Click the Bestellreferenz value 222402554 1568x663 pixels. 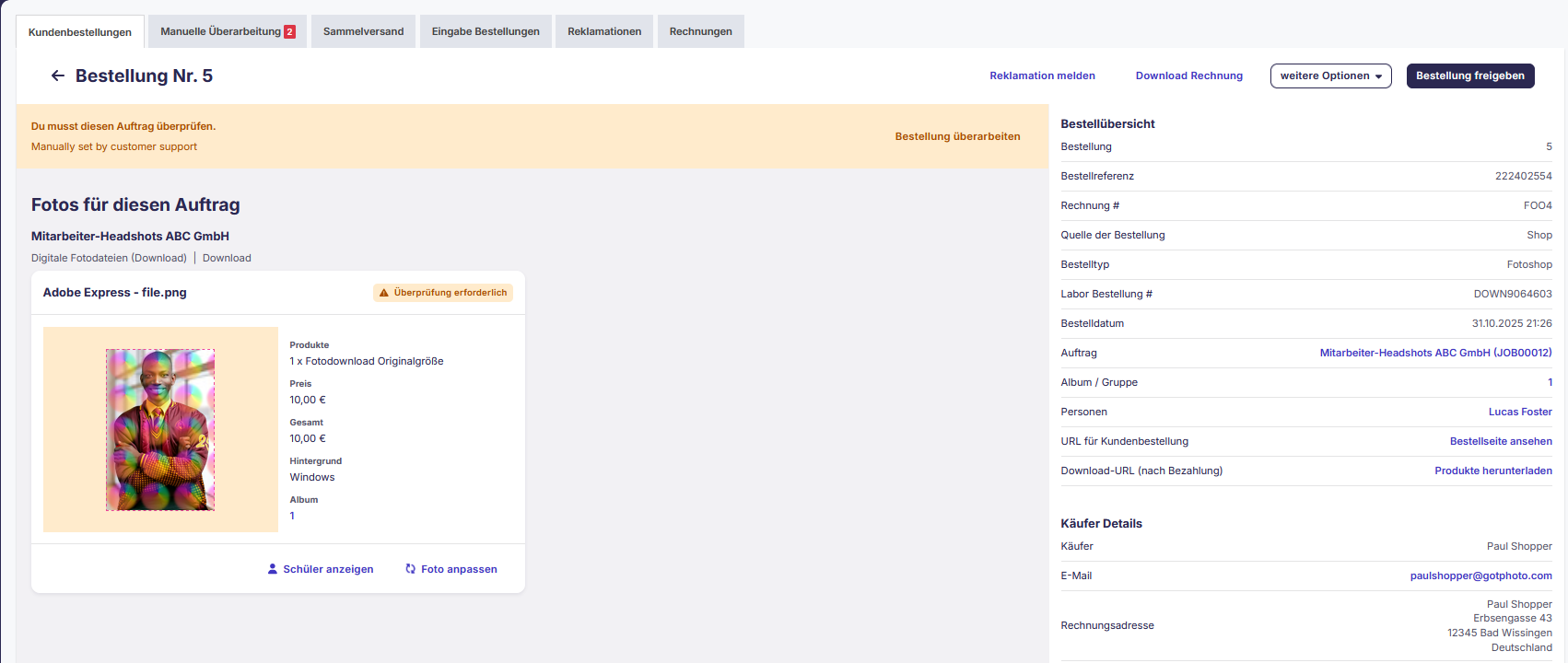[x=1523, y=176]
